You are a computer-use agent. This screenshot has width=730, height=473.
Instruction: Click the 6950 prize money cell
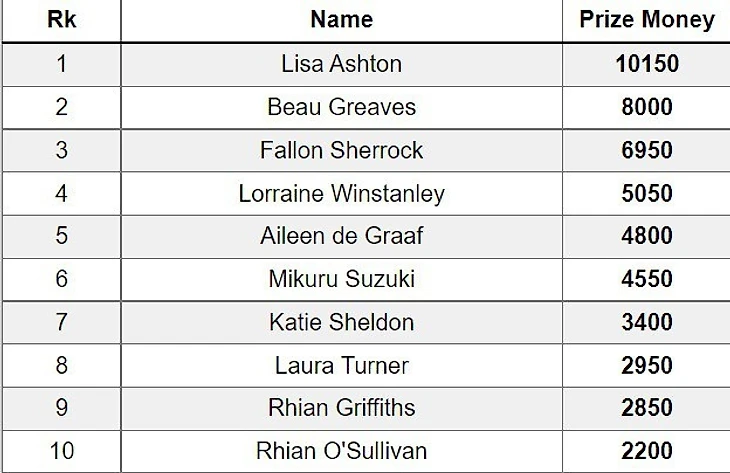646,151
